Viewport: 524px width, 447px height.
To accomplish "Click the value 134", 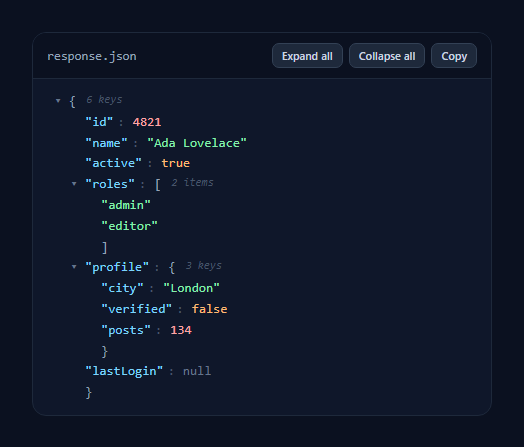I will tap(181, 330).
